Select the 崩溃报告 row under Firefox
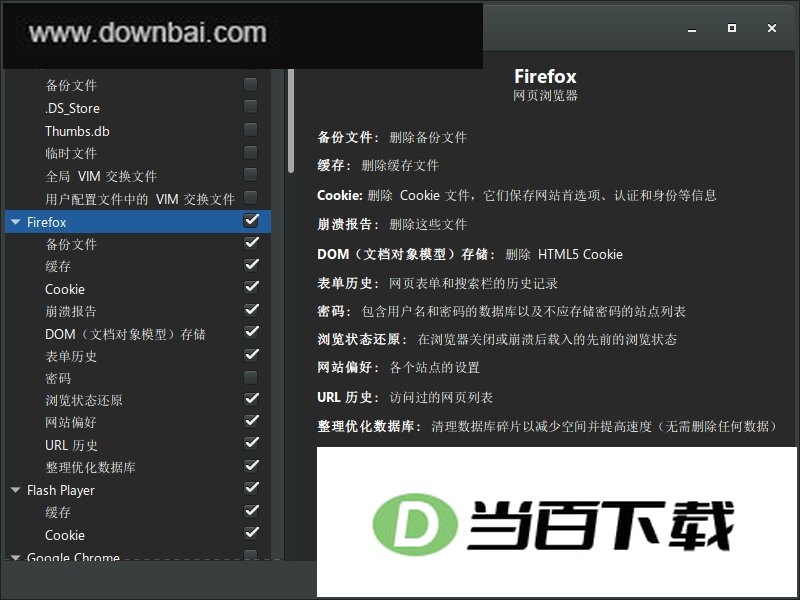This screenshot has height=600, width=800. [x=138, y=311]
